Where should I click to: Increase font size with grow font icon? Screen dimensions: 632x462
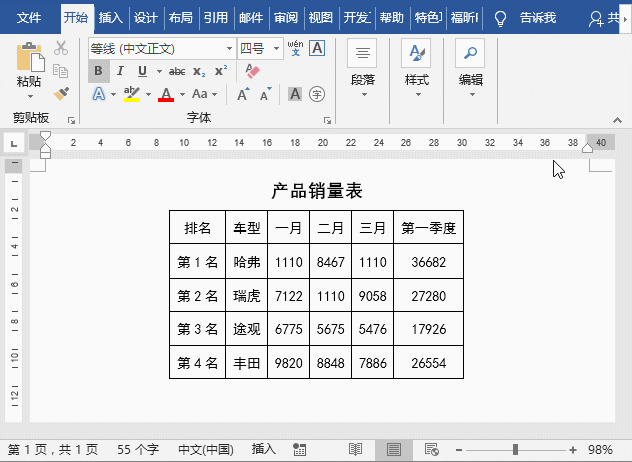(243, 94)
